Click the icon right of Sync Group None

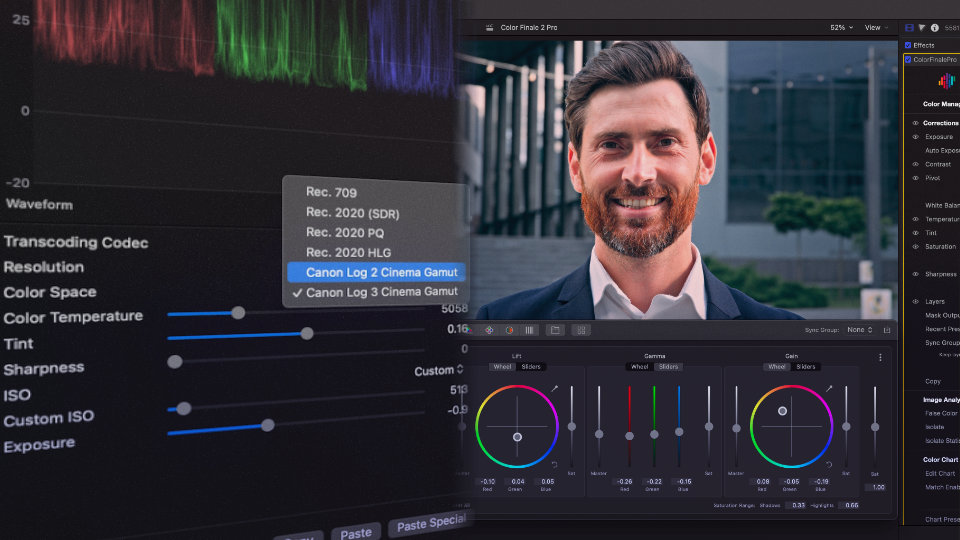tap(887, 330)
